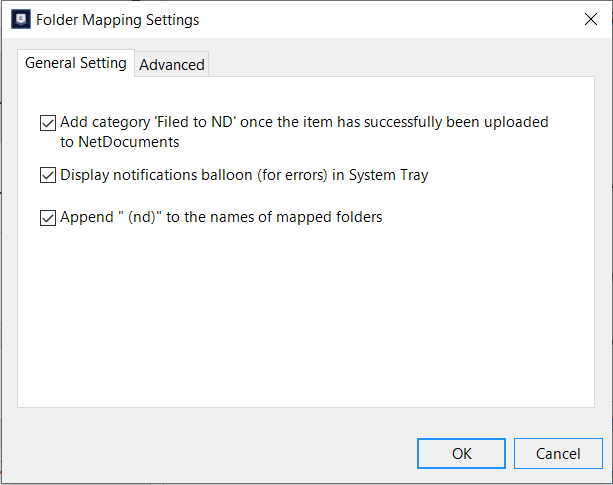Confirm settings with the OK button
The height and width of the screenshot is (485, 613).
pos(461,453)
